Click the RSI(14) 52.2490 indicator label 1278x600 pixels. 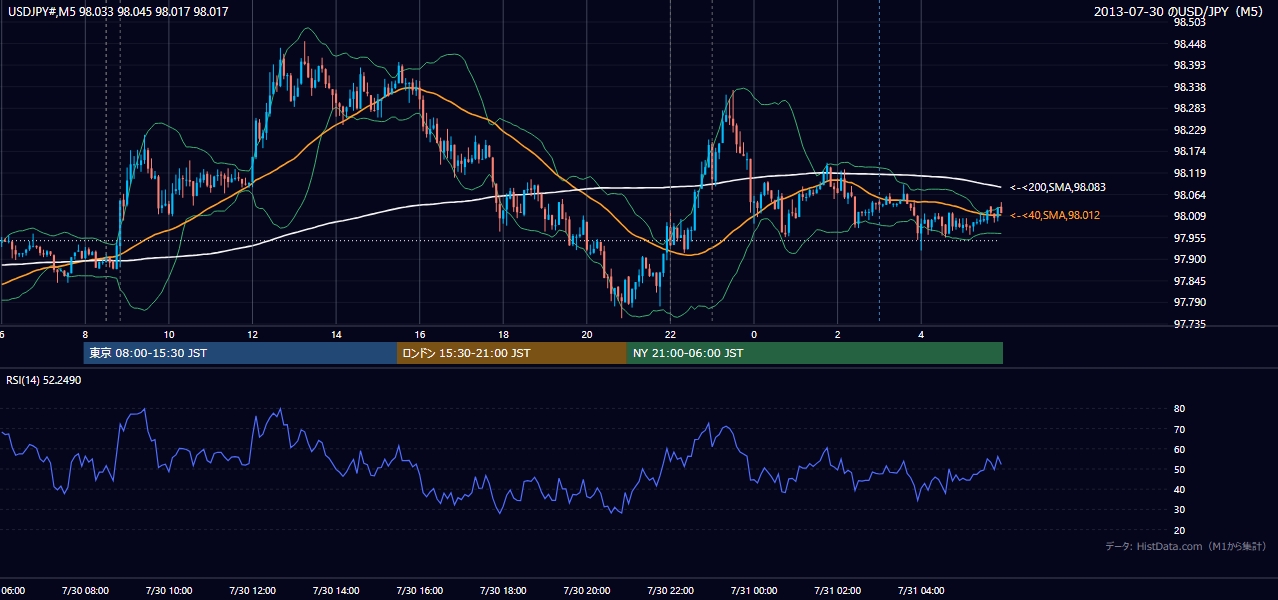pos(44,380)
